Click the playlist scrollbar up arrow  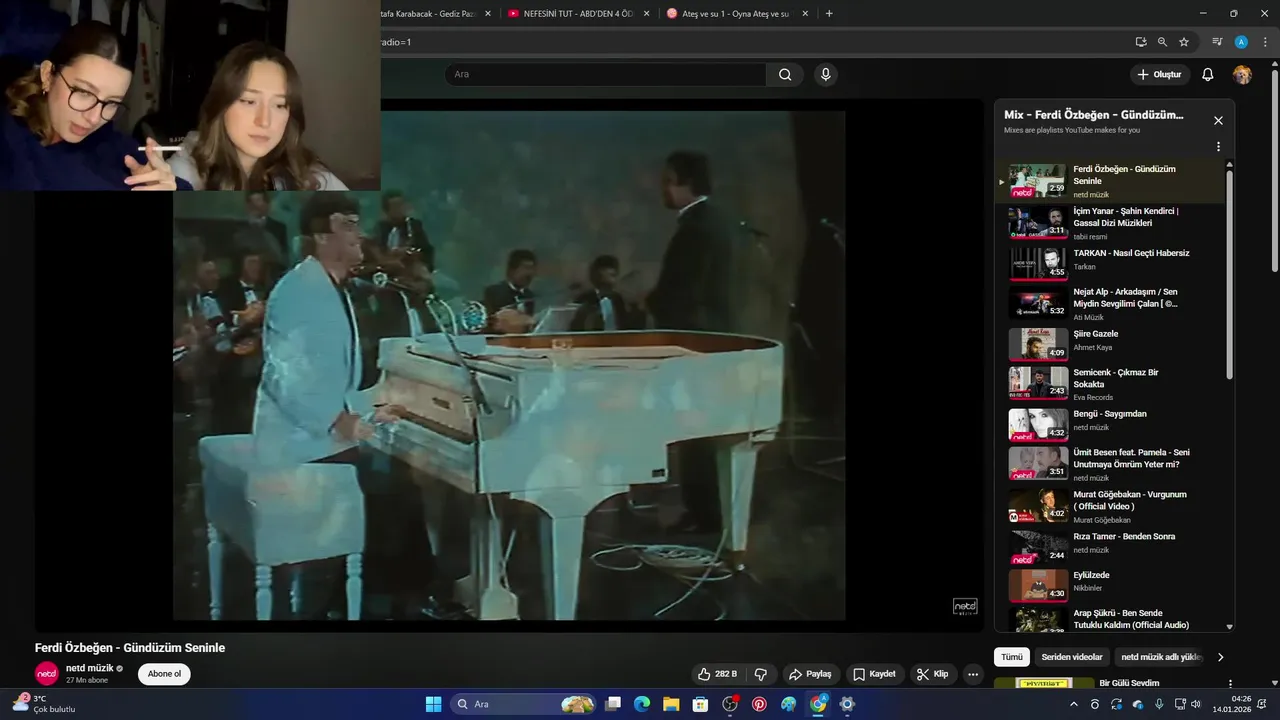(x=1229, y=165)
